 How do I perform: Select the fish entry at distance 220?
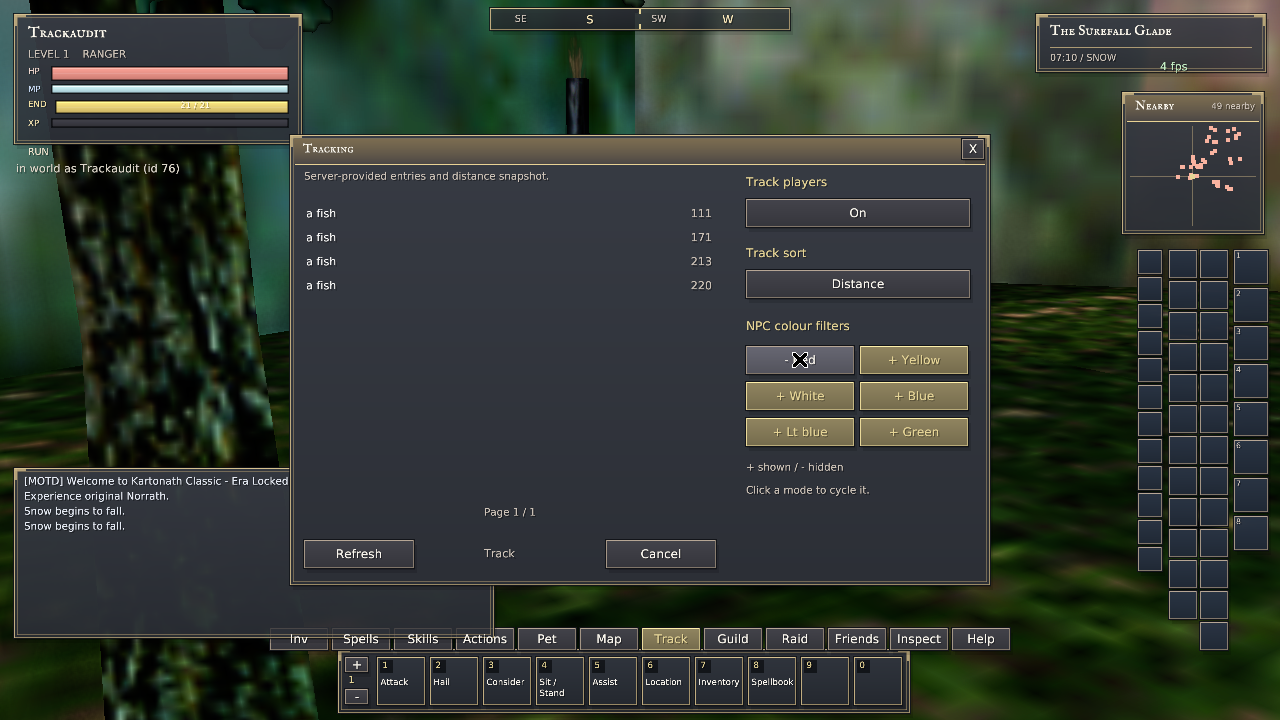click(509, 285)
